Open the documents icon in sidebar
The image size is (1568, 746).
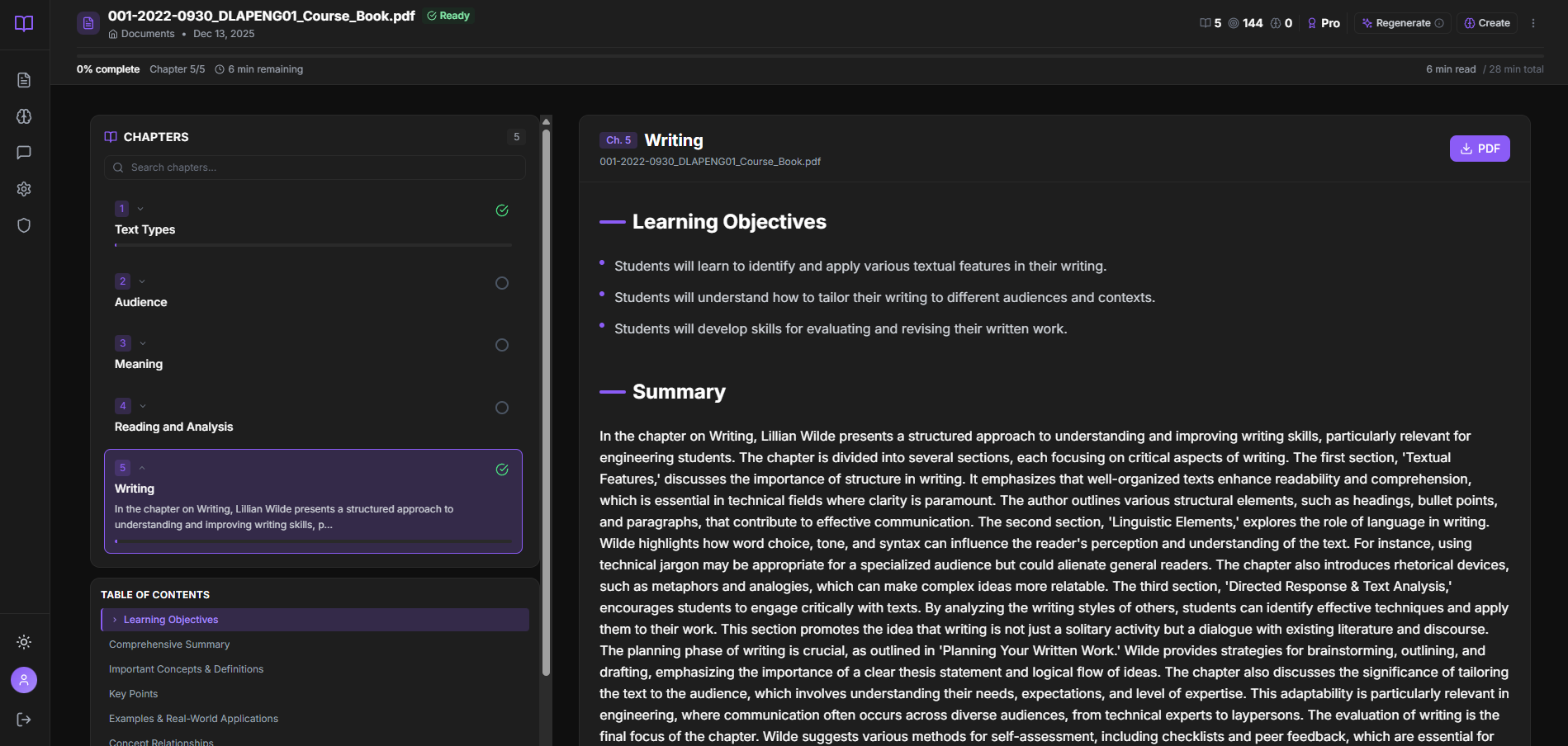coord(24,80)
